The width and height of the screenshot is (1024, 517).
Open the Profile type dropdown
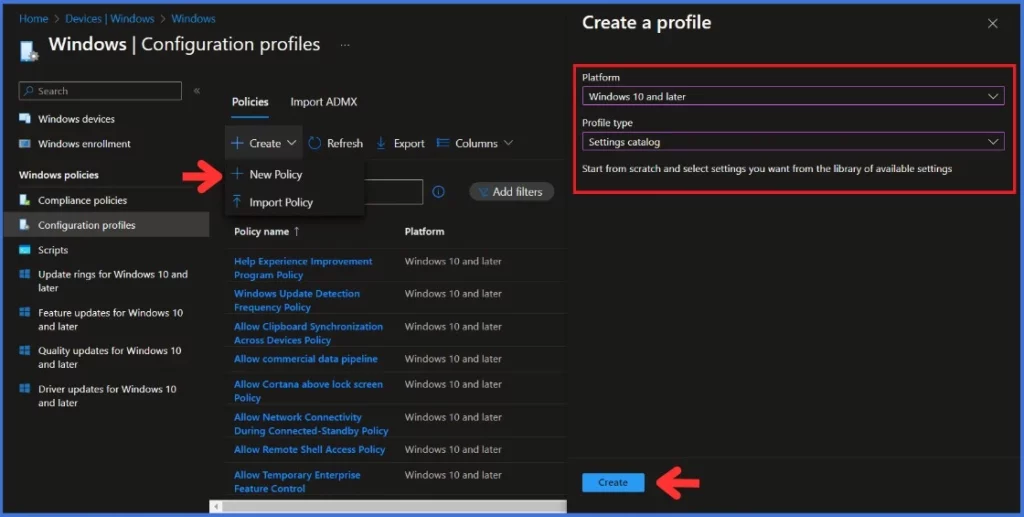tap(793, 142)
